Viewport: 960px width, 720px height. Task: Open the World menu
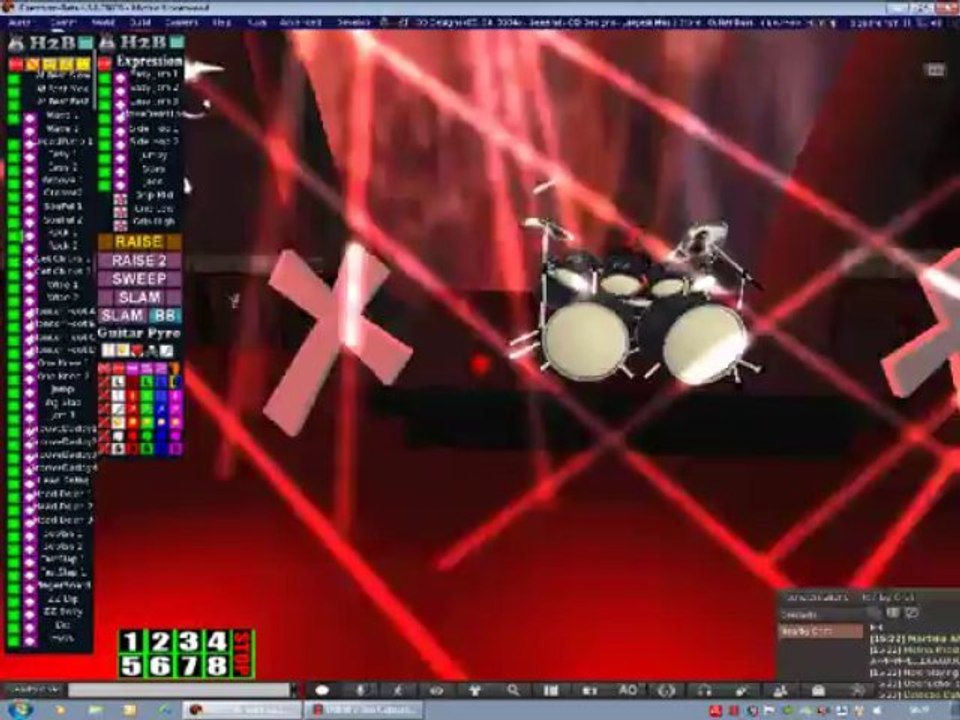pos(103,23)
